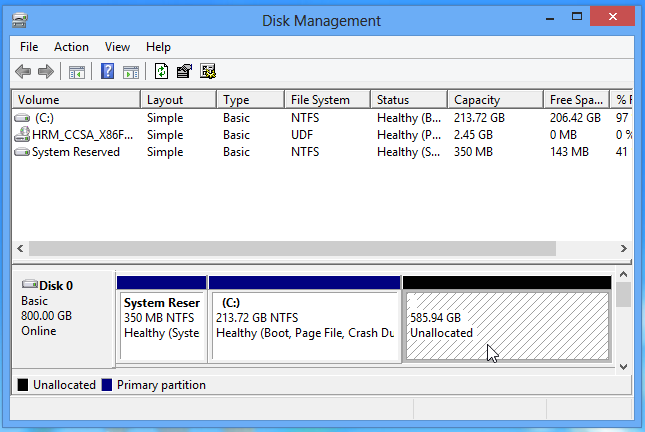Select the 585.94 GB Unallocated space

pyautogui.click(x=506, y=325)
